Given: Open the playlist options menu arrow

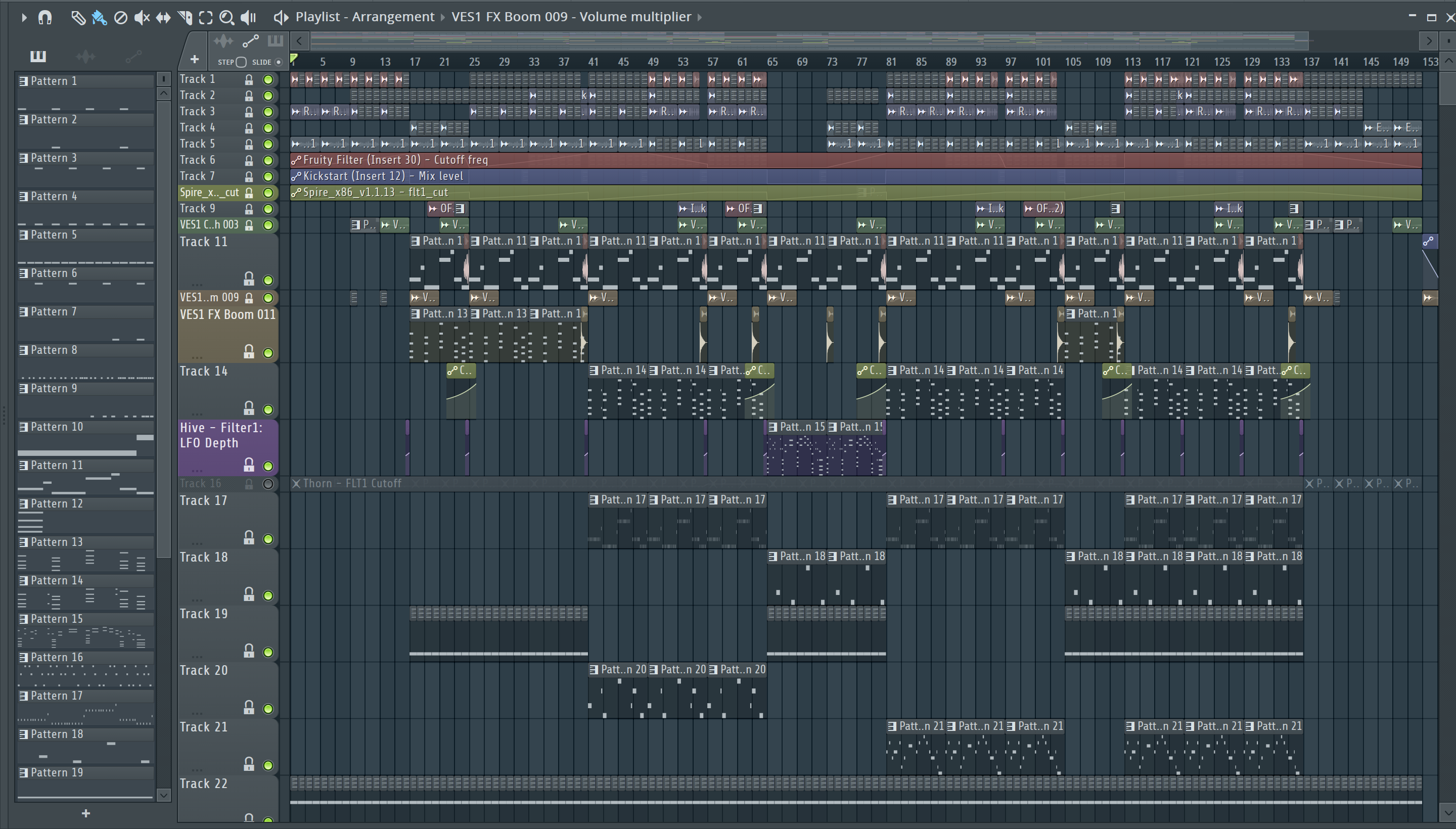Looking at the screenshot, I should 24,18.
